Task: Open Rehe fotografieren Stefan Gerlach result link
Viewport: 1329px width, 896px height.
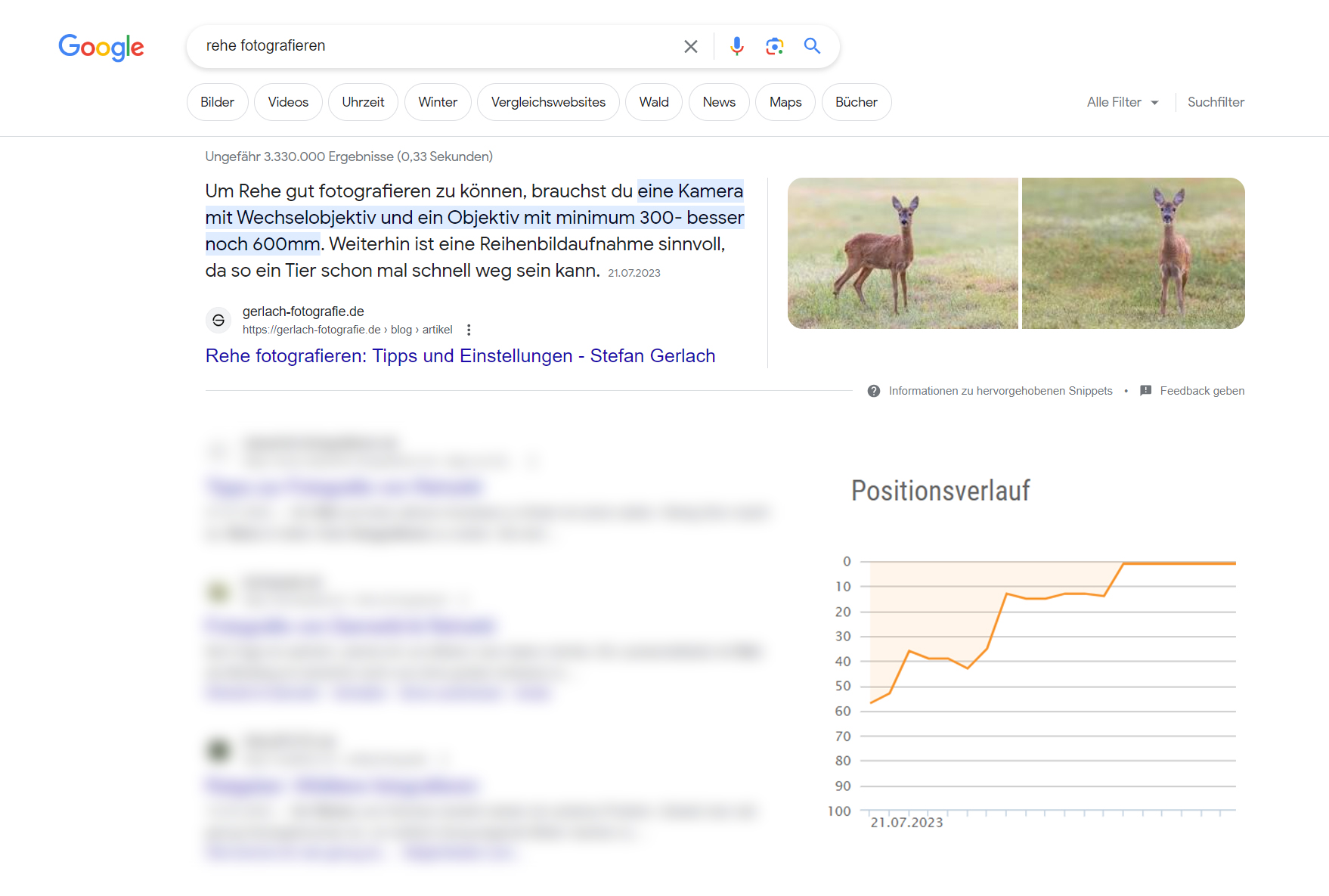Action: pos(460,356)
